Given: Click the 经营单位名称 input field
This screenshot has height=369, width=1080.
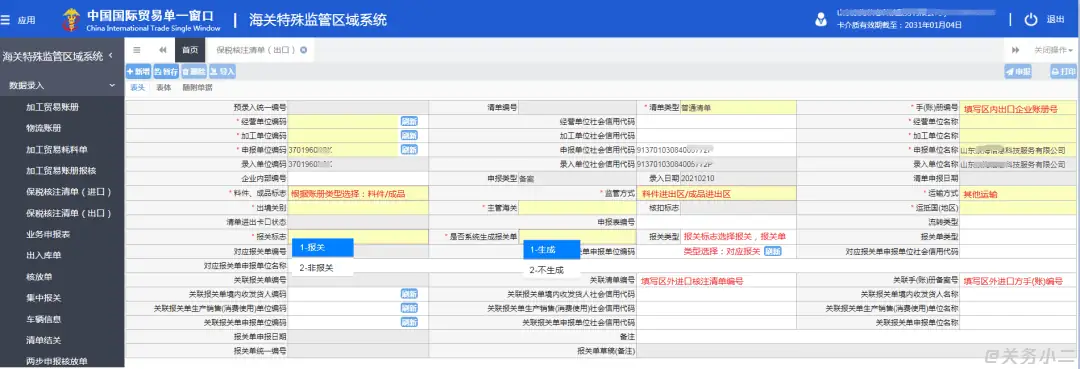Looking at the screenshot, I should [x=1019, y=121].
